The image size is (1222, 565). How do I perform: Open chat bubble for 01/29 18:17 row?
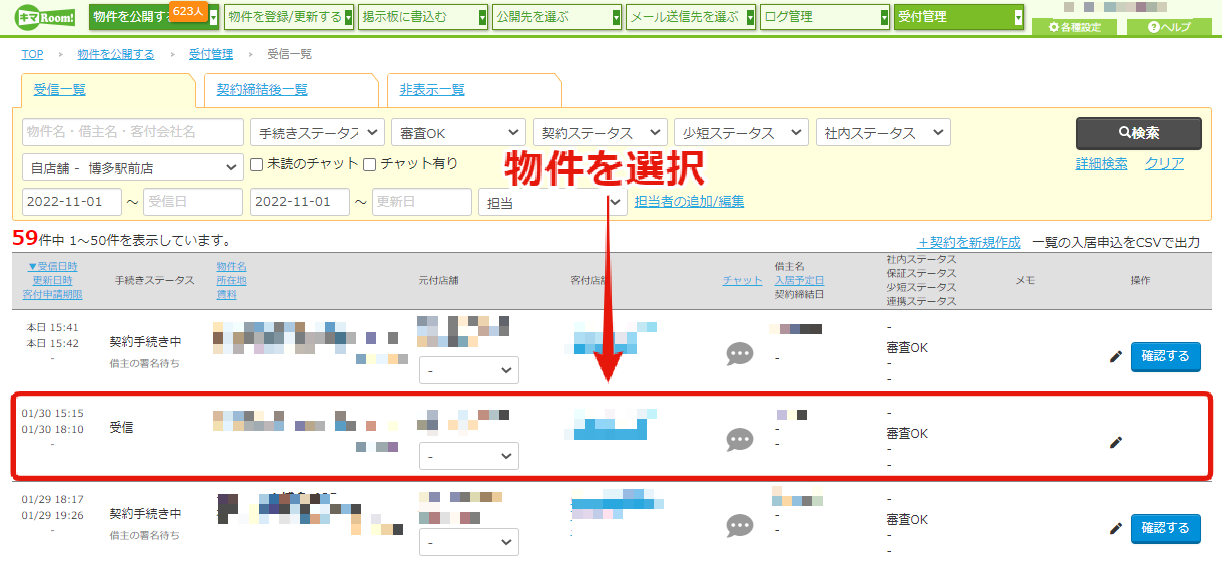pyautogui.click(x=740, y=526)
